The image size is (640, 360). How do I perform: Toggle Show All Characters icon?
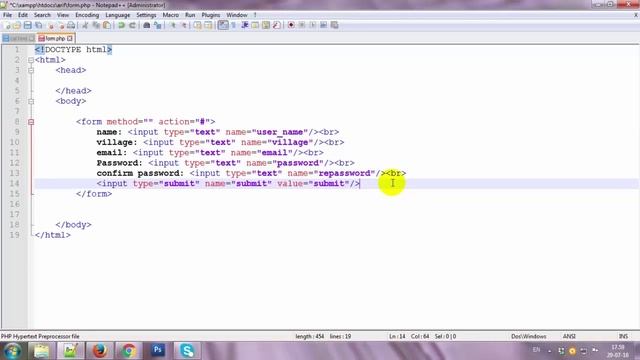click(234, 25)
